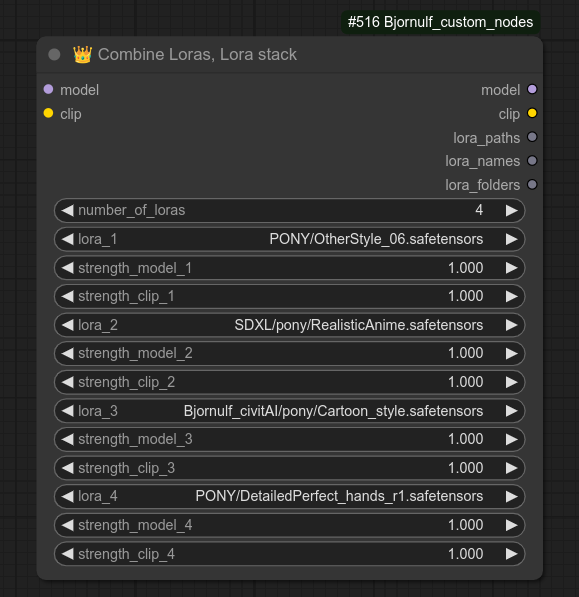This screenshot has height=597, width=579.
Task: Select next lora_2 with right arrow
Action: pos(512,325)
